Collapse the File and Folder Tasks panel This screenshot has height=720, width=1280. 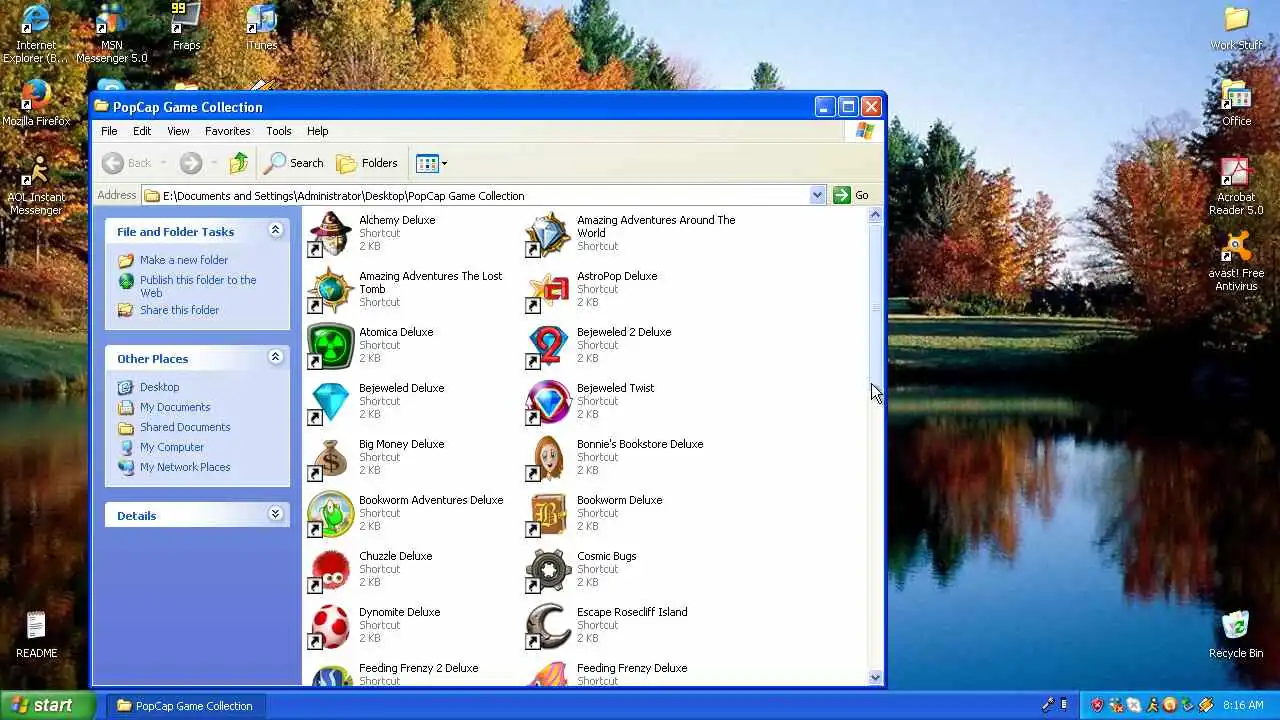[x=275, y=231]
